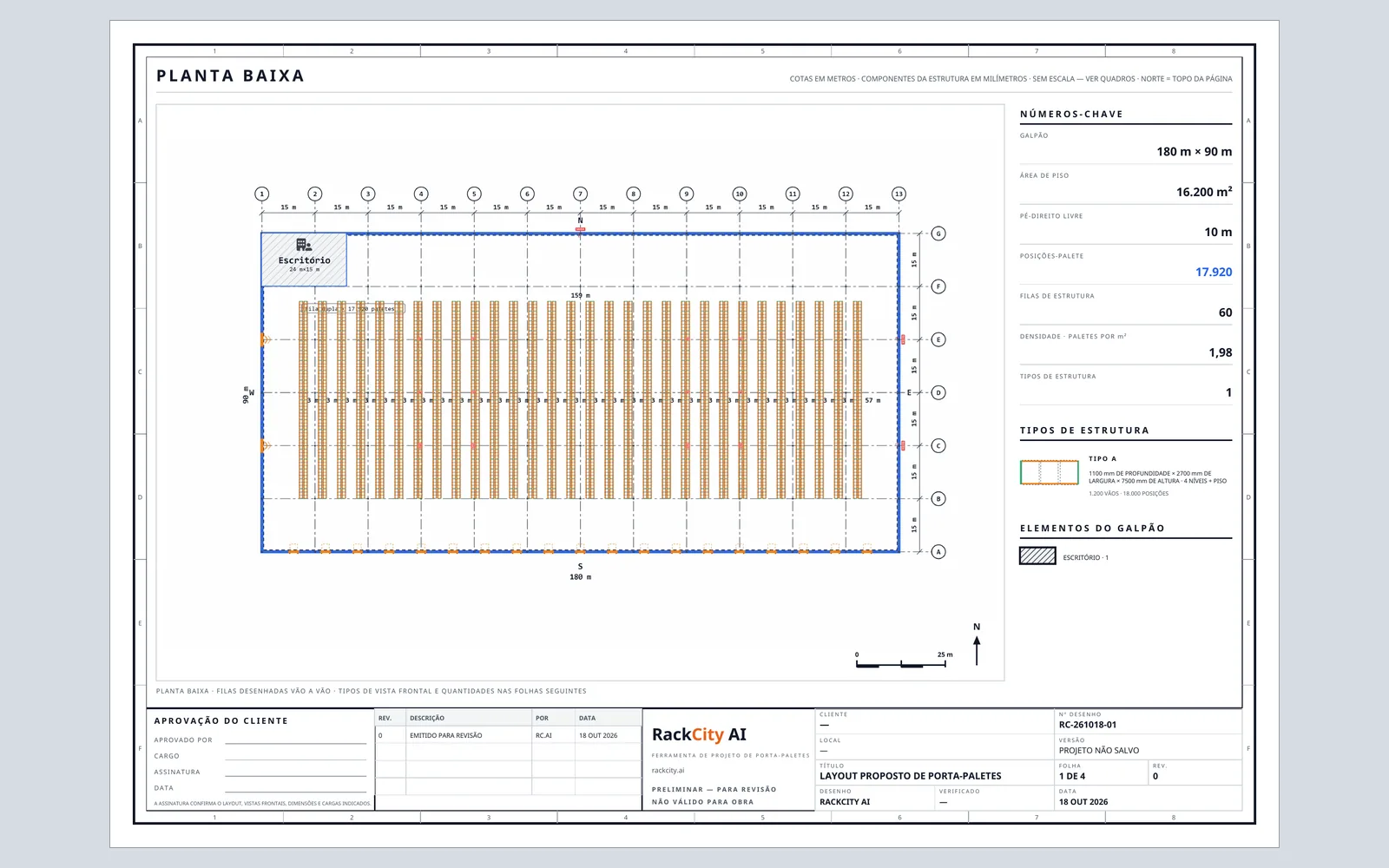Click row grid bubble E
The image size is (1389, 868).
938,339
